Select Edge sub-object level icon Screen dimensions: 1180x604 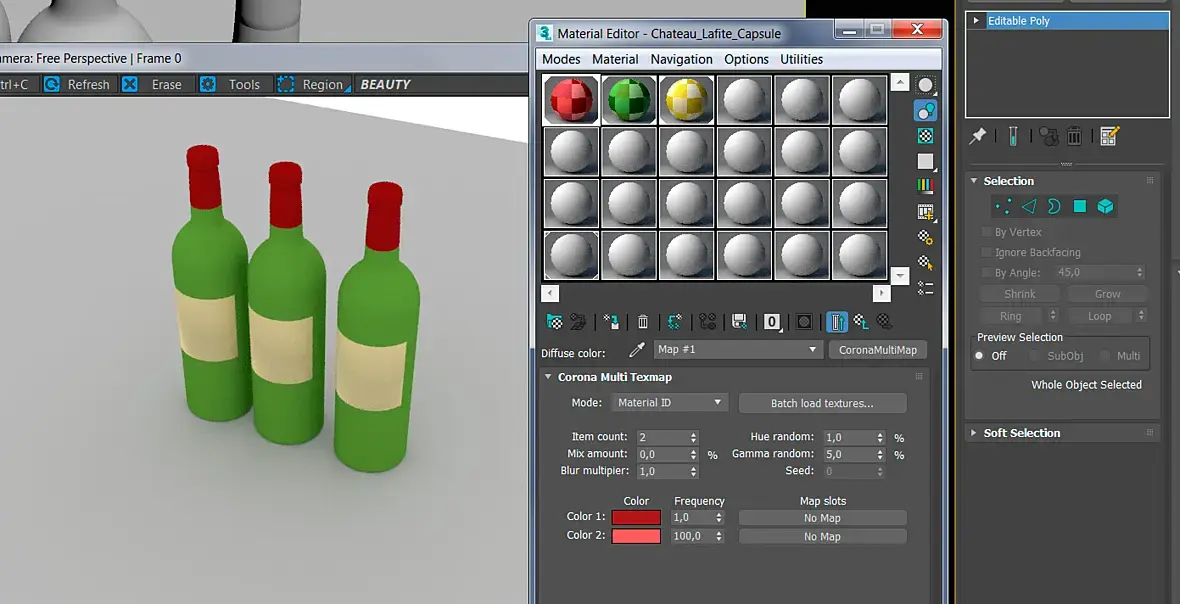pos(1028,206)
